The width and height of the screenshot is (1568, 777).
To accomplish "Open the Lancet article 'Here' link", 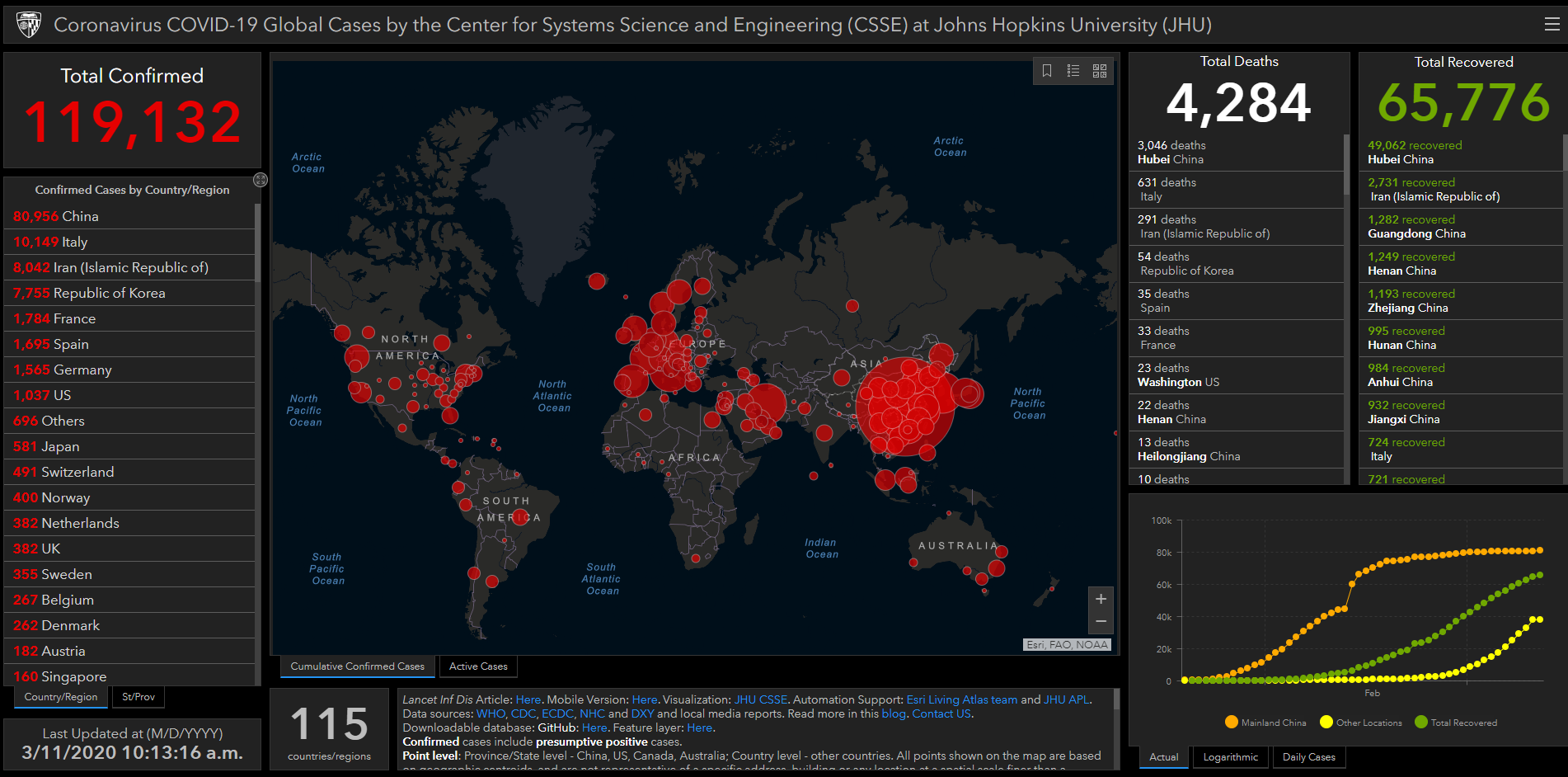I will [528, 699].
